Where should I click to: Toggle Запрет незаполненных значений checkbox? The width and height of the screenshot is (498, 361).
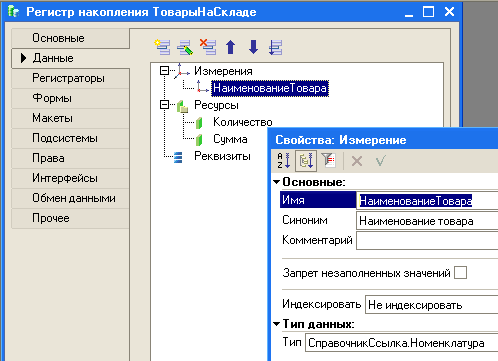click(461, 273)
